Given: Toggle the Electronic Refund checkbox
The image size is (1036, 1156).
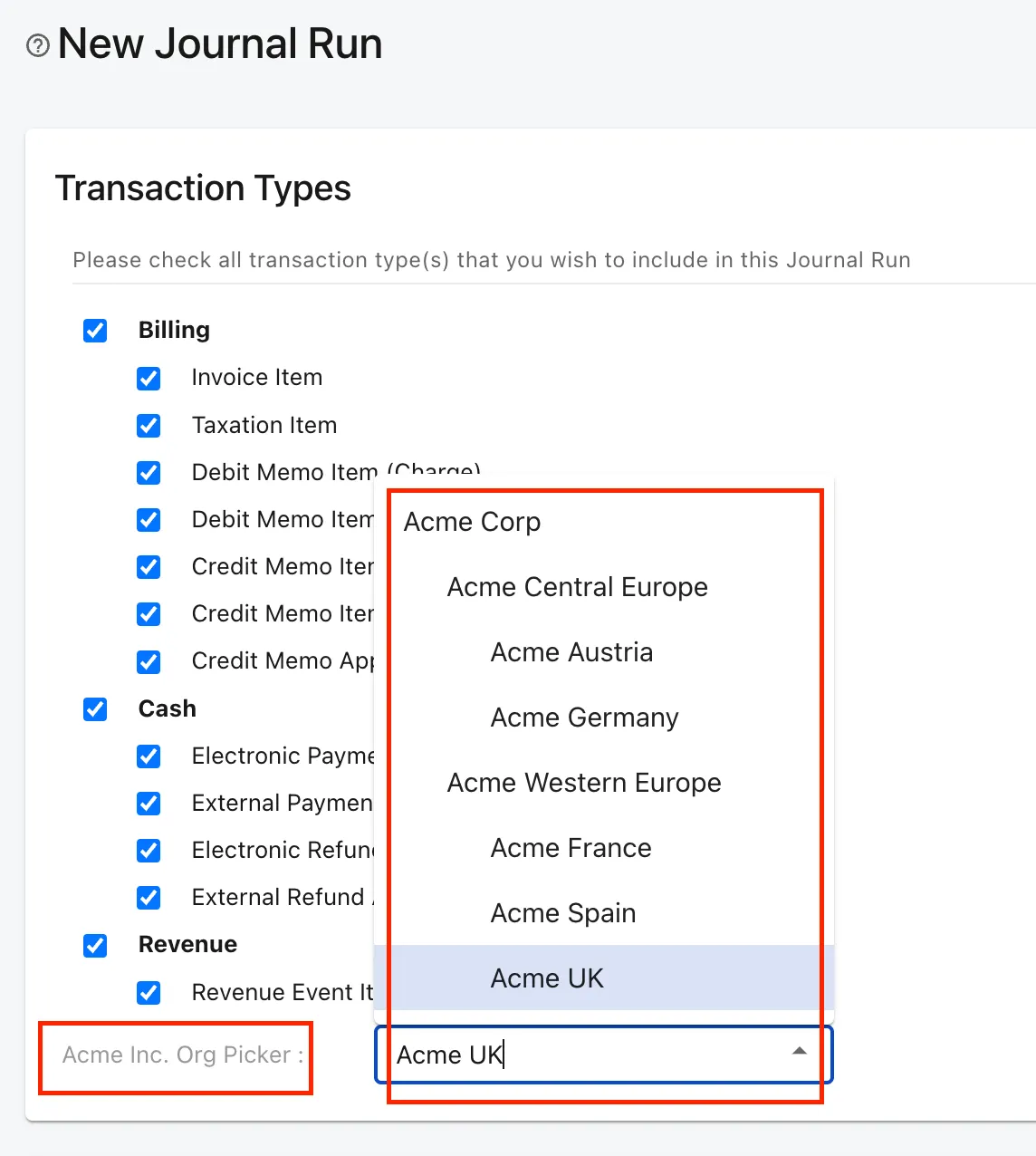Looking at the screenshot, I should (x=149, y=851).
